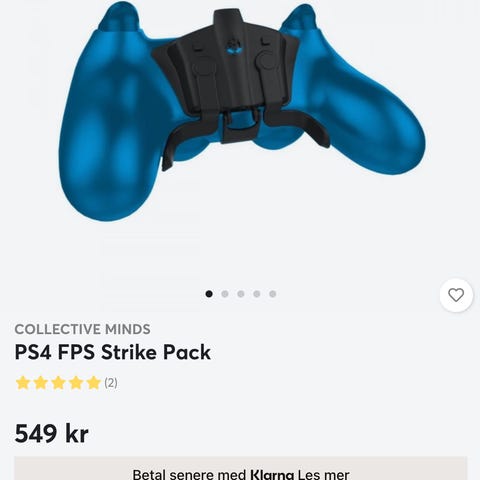Click the fifth yellow rating star
Viewport: 480px width, 480px height.
(x=93, y=383)
